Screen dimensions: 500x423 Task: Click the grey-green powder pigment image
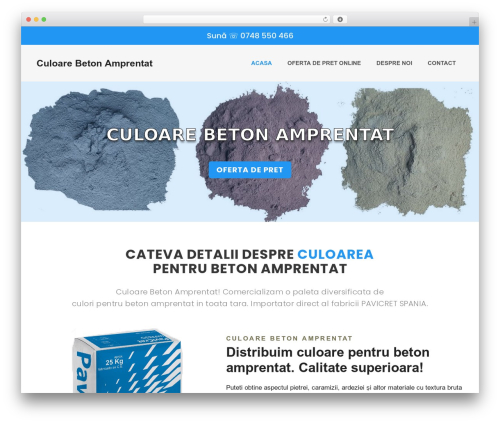(x=408, y=151)
